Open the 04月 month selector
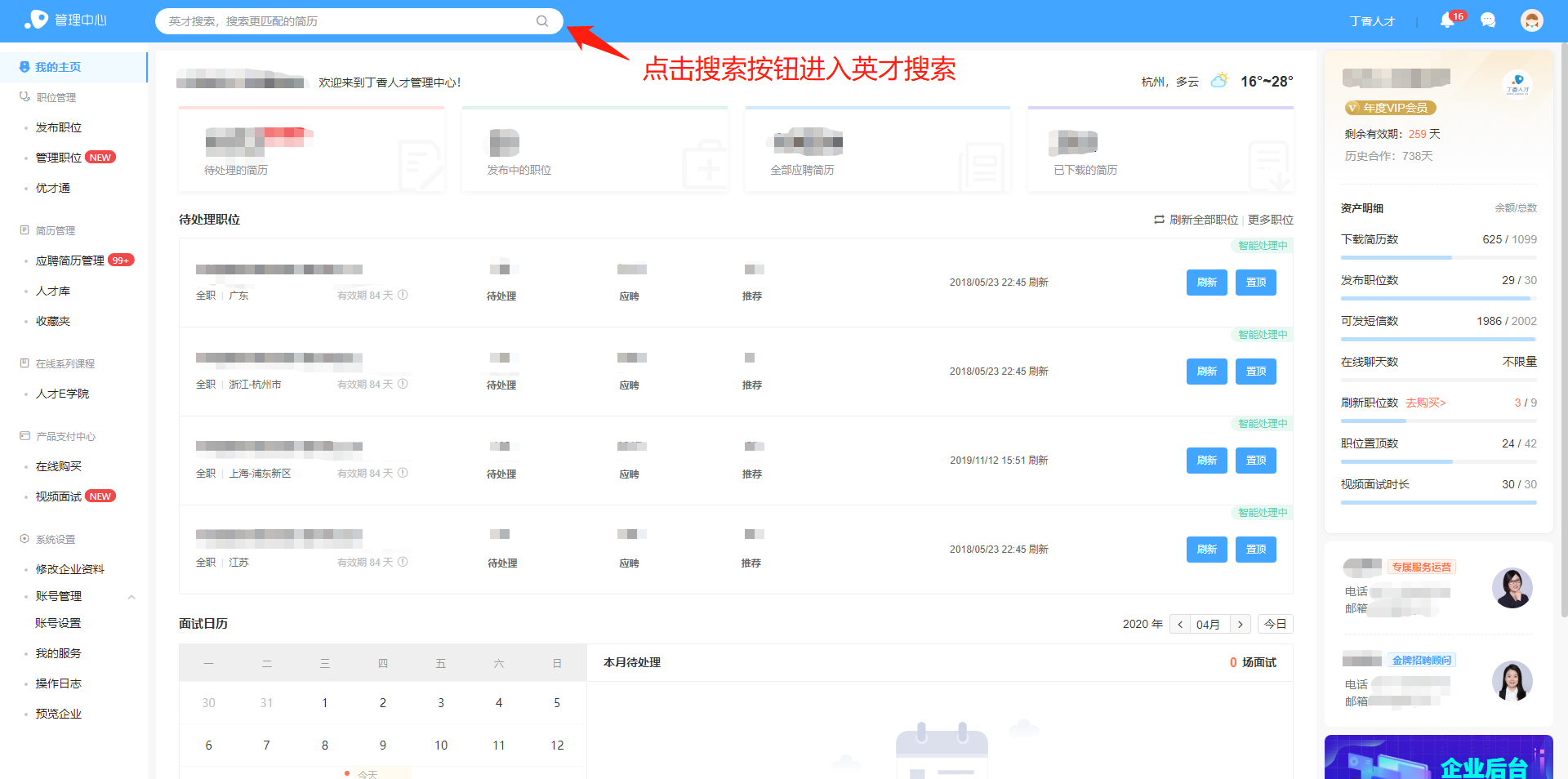1568x779 pixels. tap(1210, 624)
